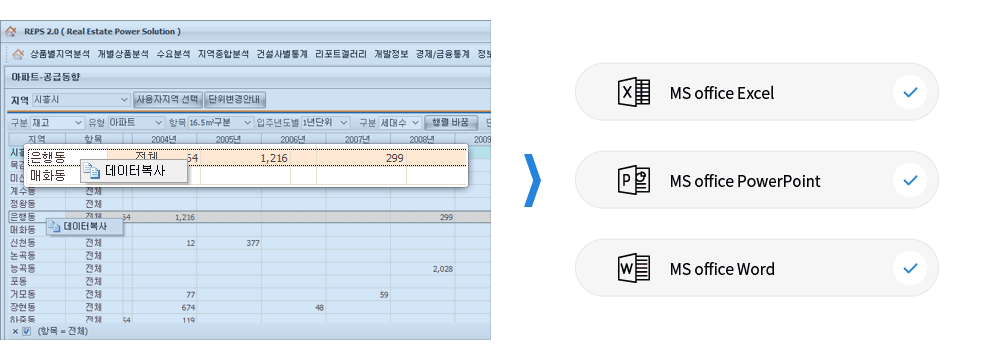Screen dimensions: 983x360
Task: Click the value 59 in the 거모동 row
Action: pos(384,294)
